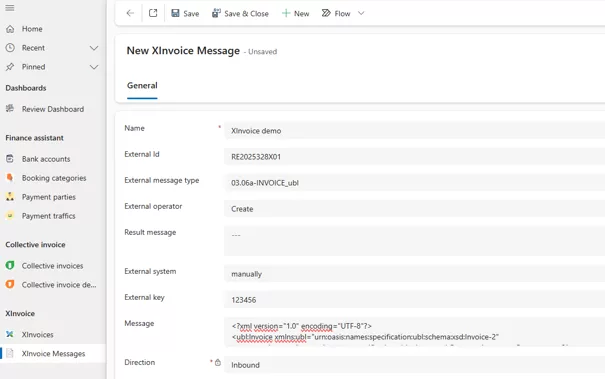Screen dimensions: 605x379
Task: Click the Home icon in sidebar
Action: click(10, 29)
